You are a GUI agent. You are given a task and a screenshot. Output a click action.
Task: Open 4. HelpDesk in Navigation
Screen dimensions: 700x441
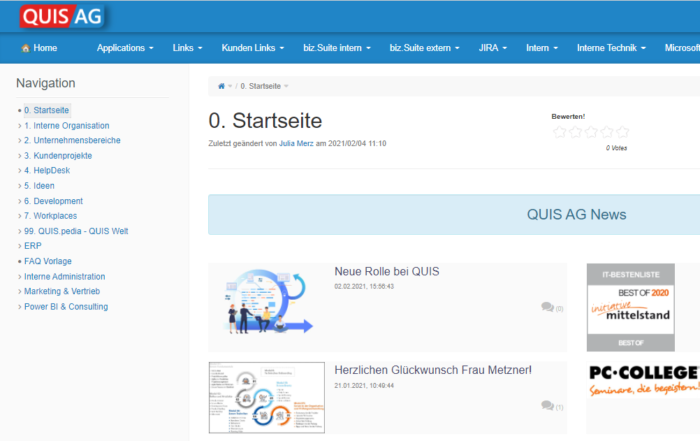pos(47,170)
